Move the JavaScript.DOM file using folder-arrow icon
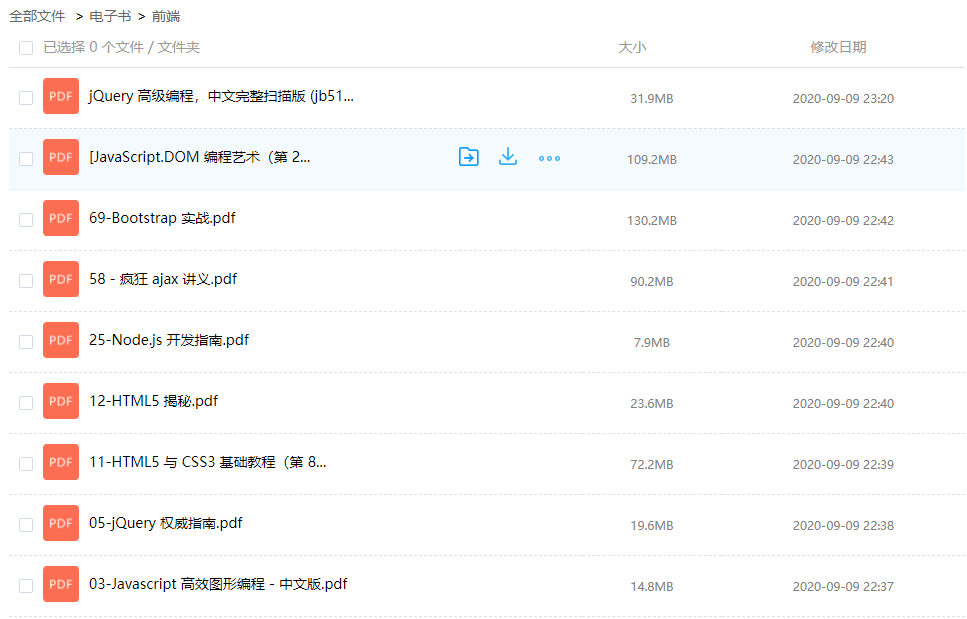The width and height of the screenshot is (967, 619). 469,157
